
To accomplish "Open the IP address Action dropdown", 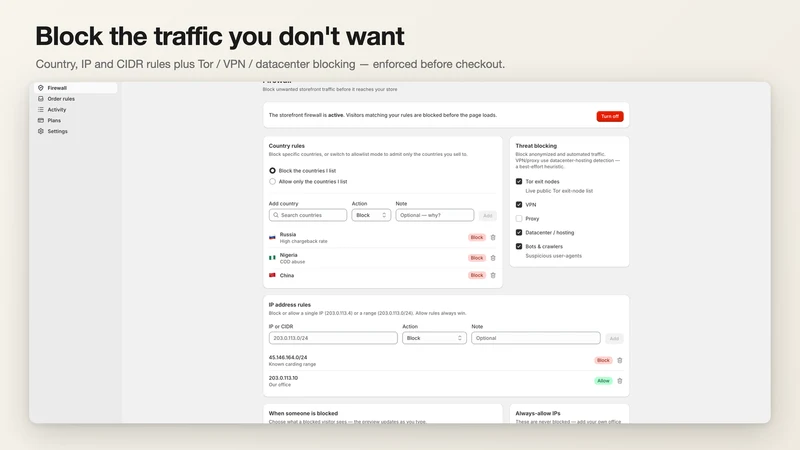I will click(434, 338).
